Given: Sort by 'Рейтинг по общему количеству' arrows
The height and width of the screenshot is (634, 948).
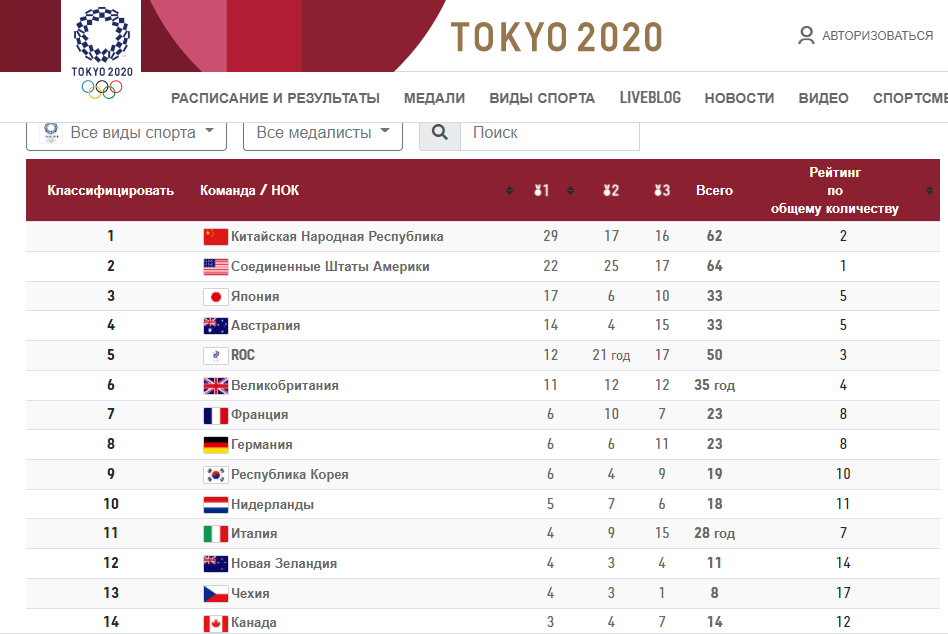Looking at the screenshot, I should tap(931, 190).
